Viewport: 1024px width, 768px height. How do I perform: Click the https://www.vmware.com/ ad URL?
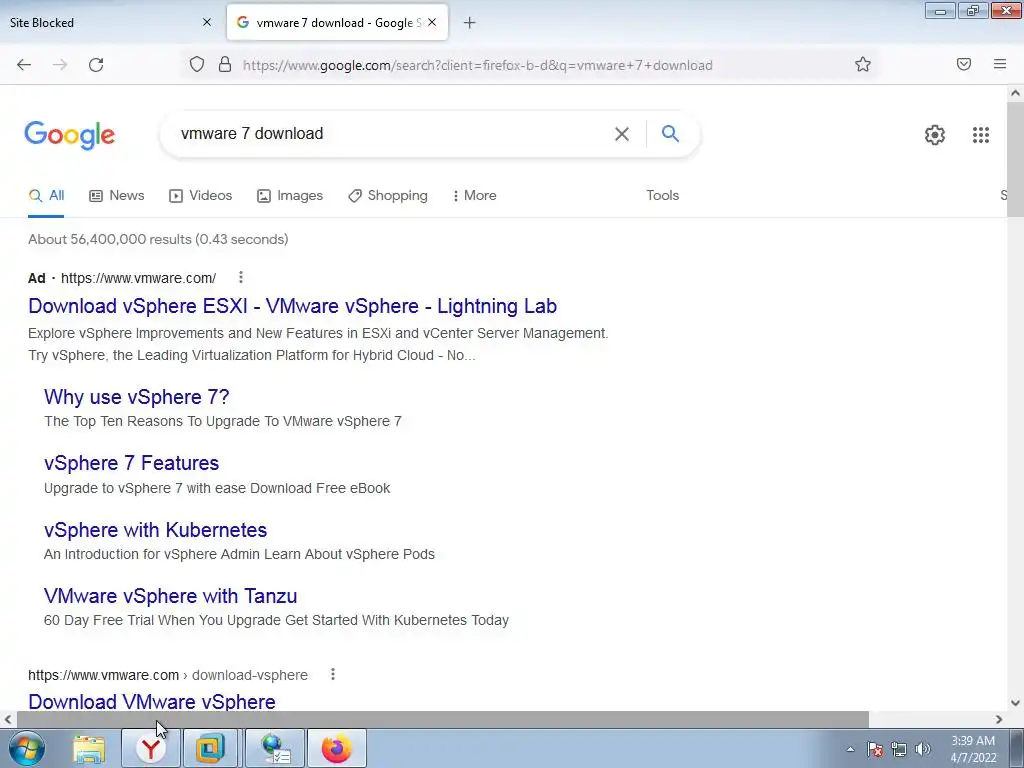(138, 278)
